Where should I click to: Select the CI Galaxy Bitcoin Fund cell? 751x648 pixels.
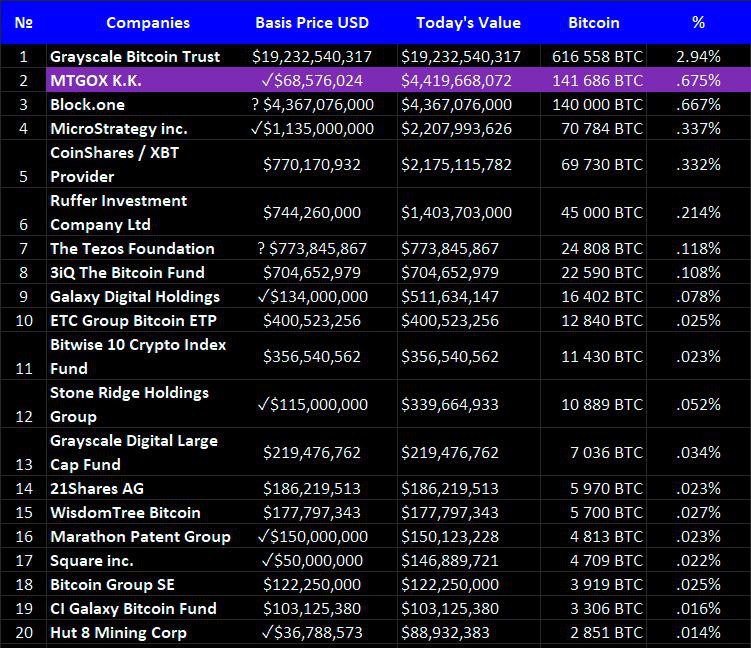coord(133,608)
